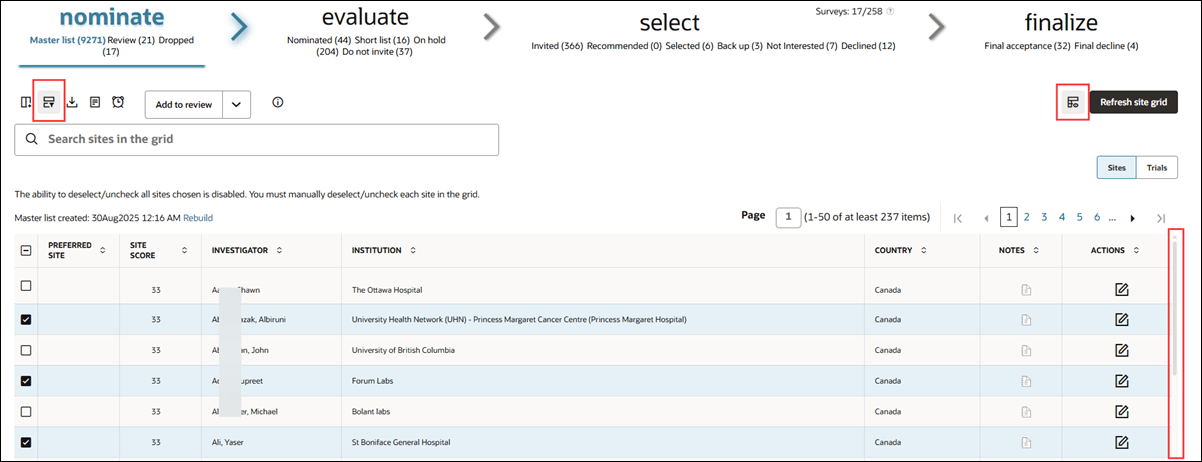Screen dimensions: 1202x462
Task: Click the alarm clock reminder icon
Action: point(118,102)
